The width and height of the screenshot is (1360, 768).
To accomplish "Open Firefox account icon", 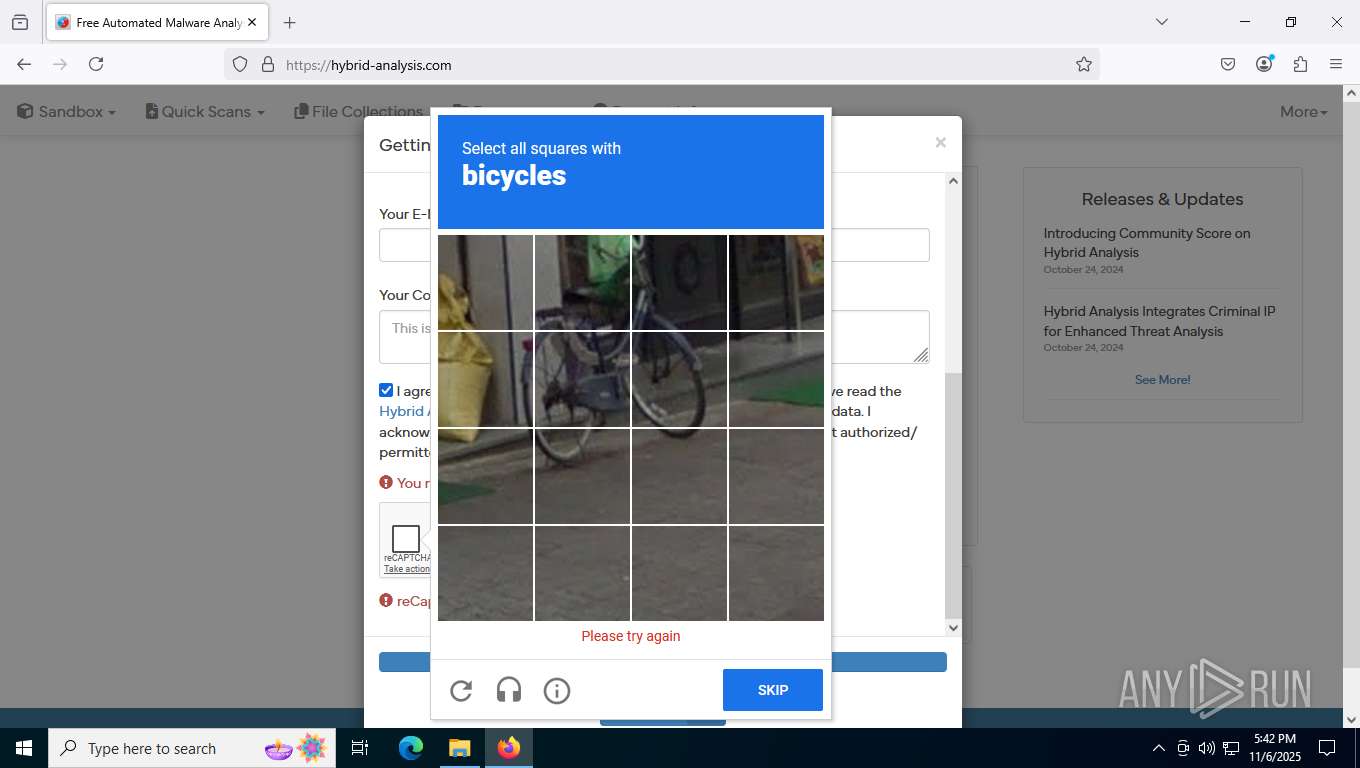I will tap(1264, 64).
